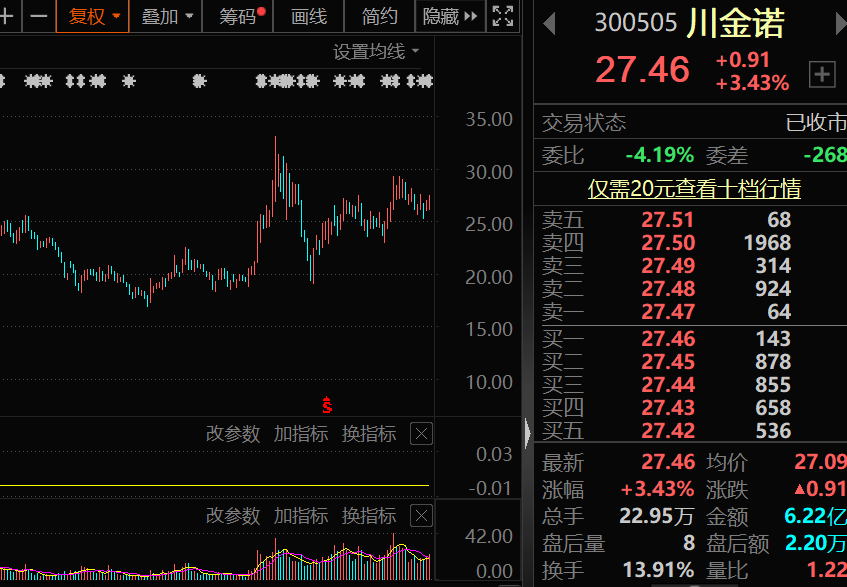Click the zoom-in plus icon in chart toolbar
This screenshot has height=587, width=847.
[8, 16]
